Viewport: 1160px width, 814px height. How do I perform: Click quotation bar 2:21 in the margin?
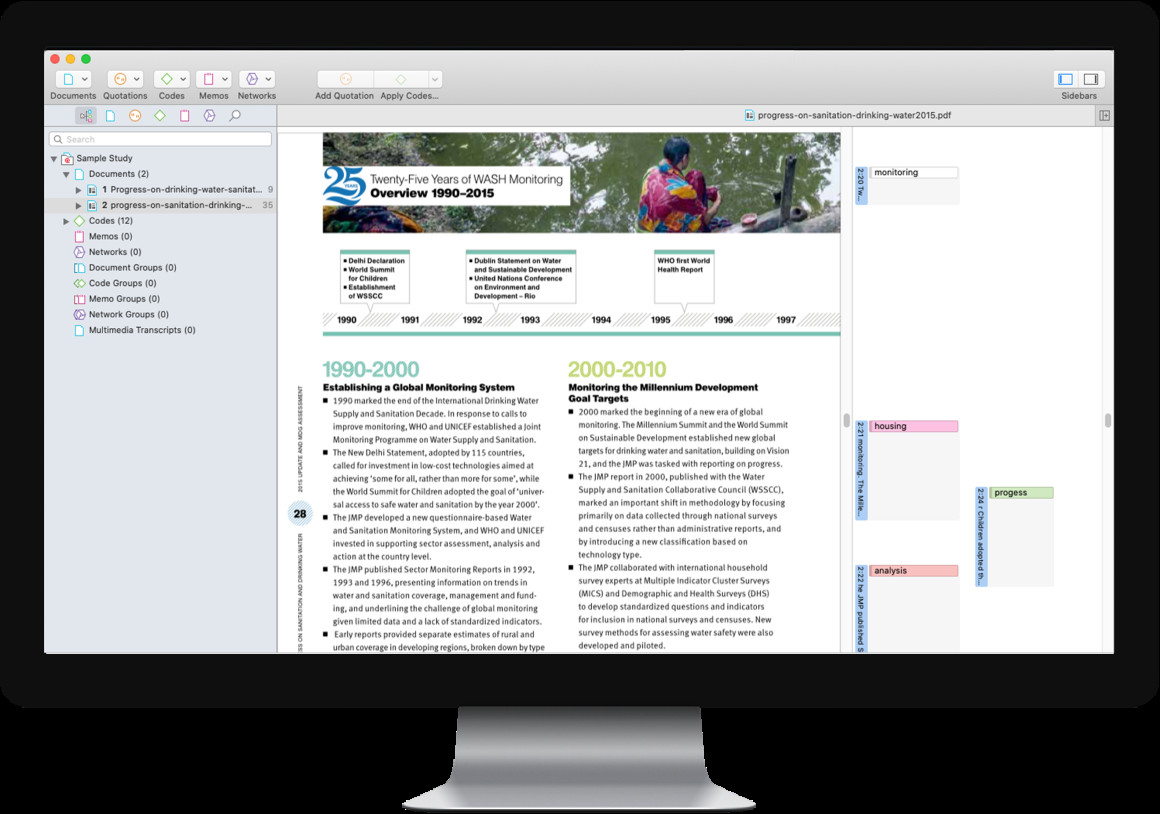(861, 470)
